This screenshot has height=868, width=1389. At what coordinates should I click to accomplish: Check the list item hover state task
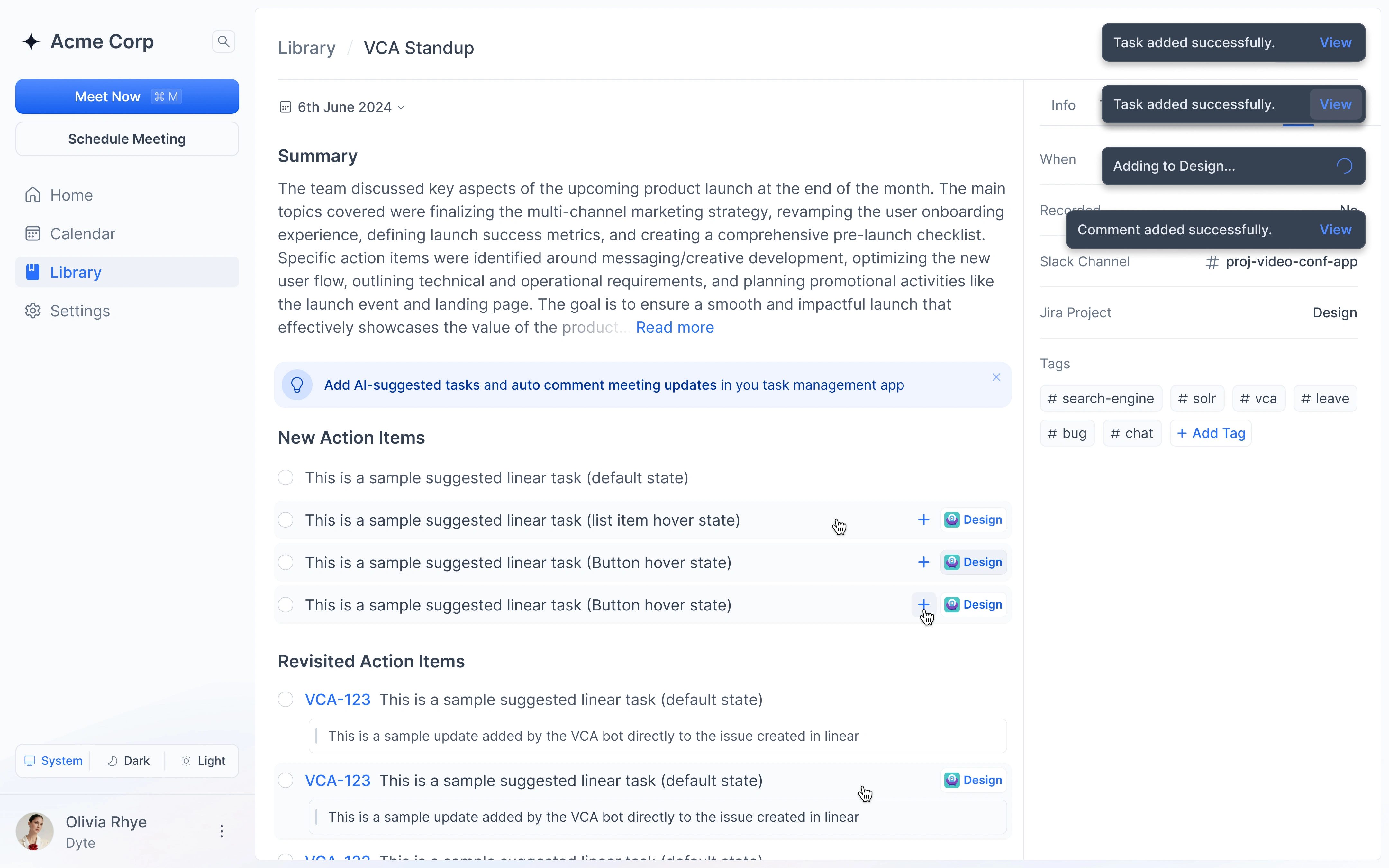click(x=285, y=520)
